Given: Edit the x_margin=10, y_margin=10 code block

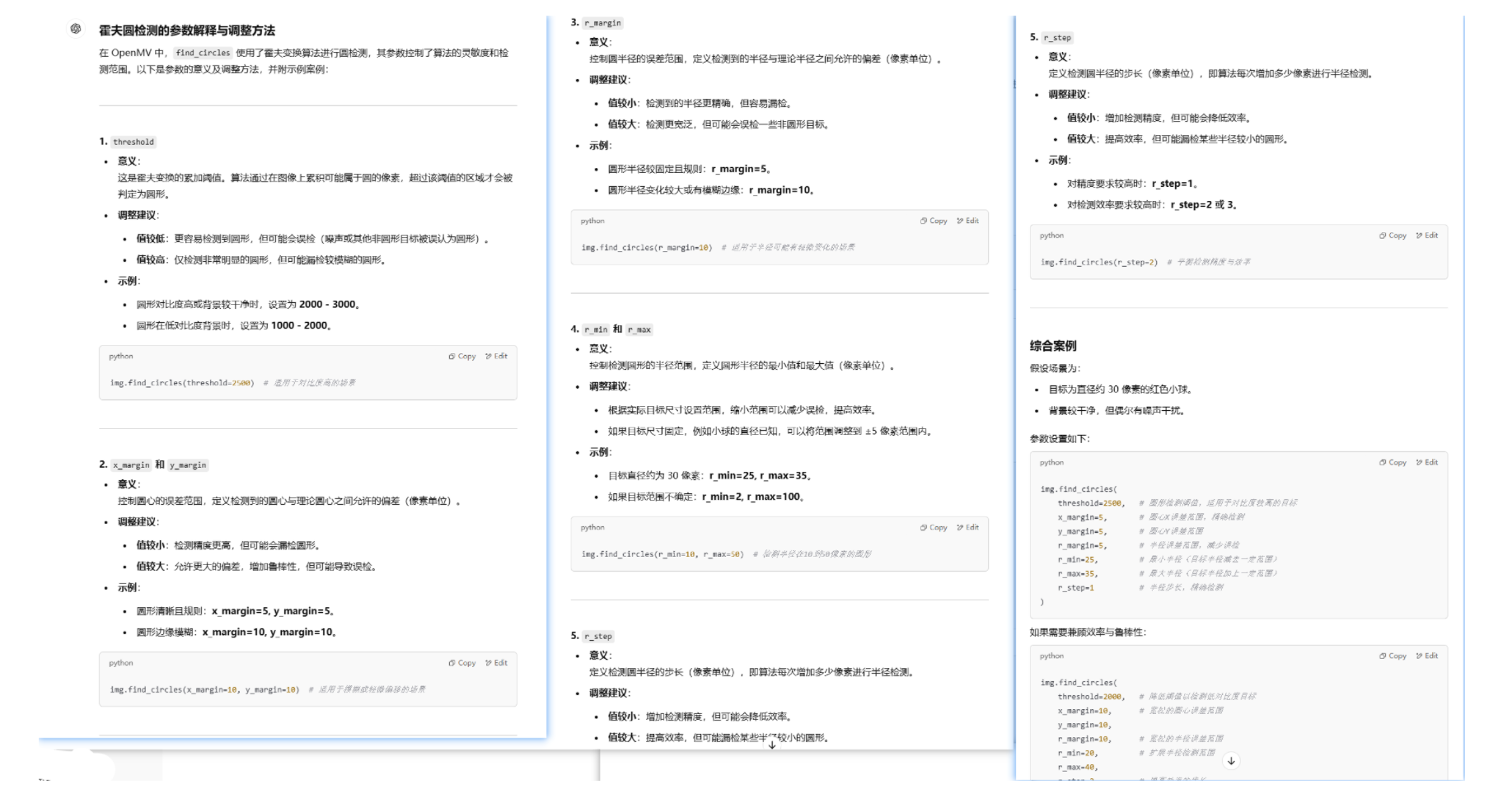Looking at the screenshot, I should tap(497, 663).
